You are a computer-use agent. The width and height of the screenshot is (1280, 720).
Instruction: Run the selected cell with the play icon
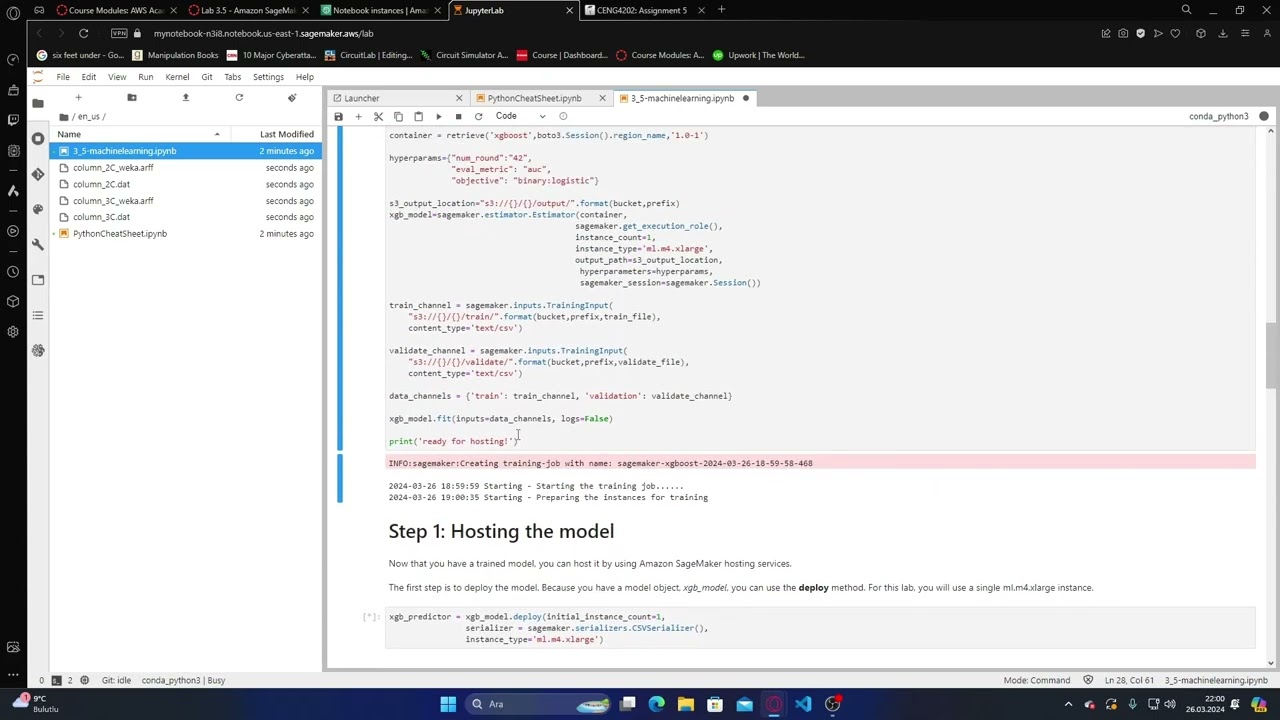click(x=438, y=116)
